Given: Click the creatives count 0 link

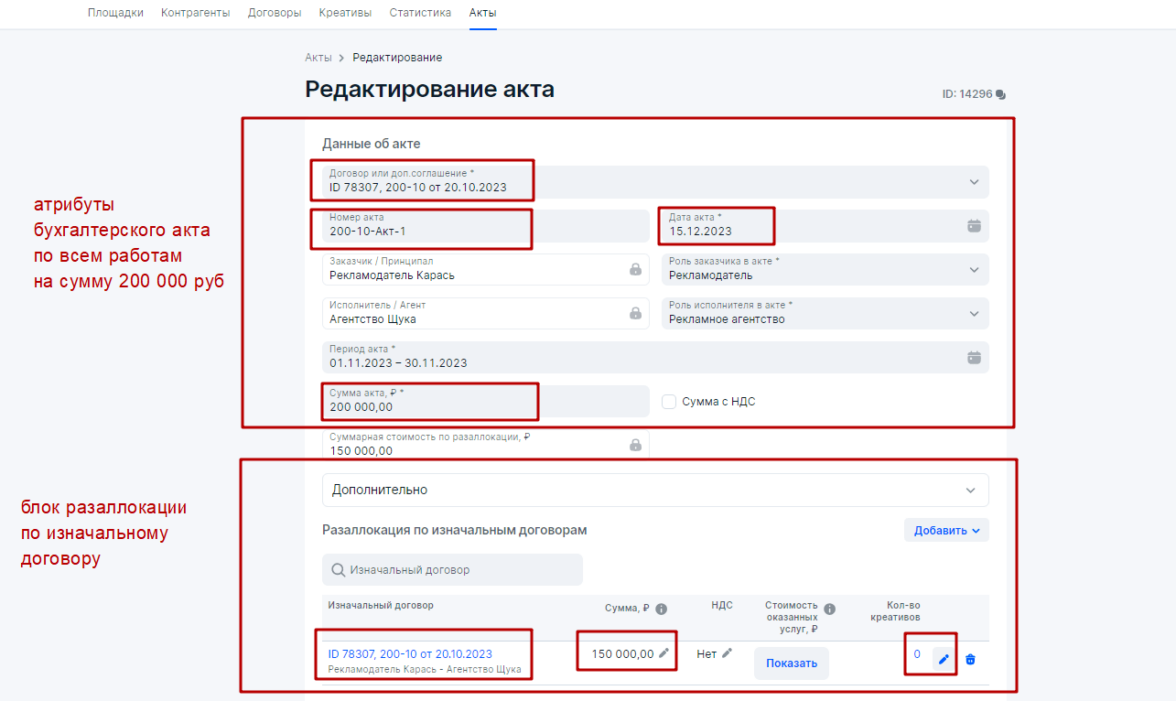Looking at the screenshot, I should pos(916,654).
